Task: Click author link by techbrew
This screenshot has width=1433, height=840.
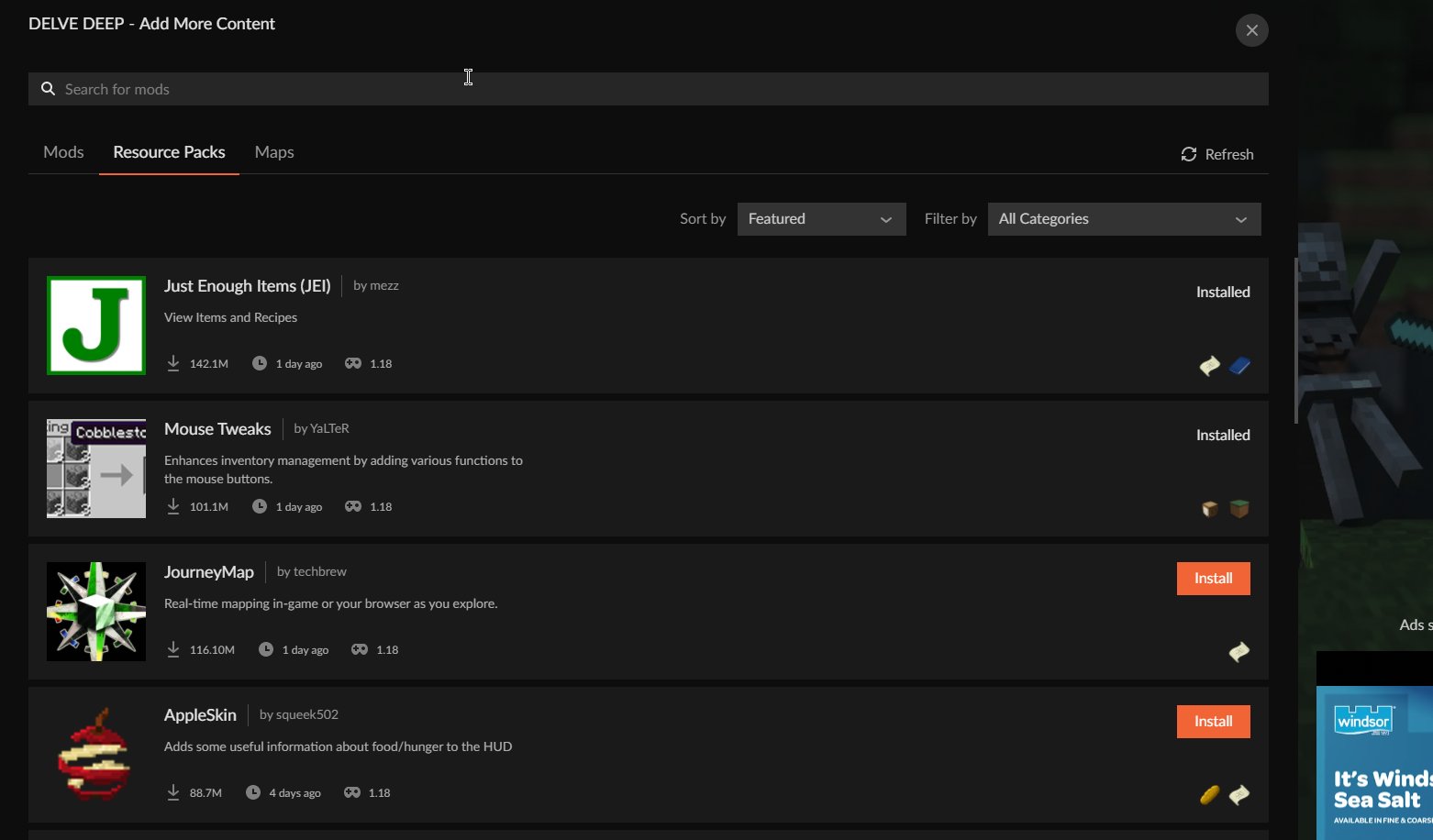Action: [312, 571]
